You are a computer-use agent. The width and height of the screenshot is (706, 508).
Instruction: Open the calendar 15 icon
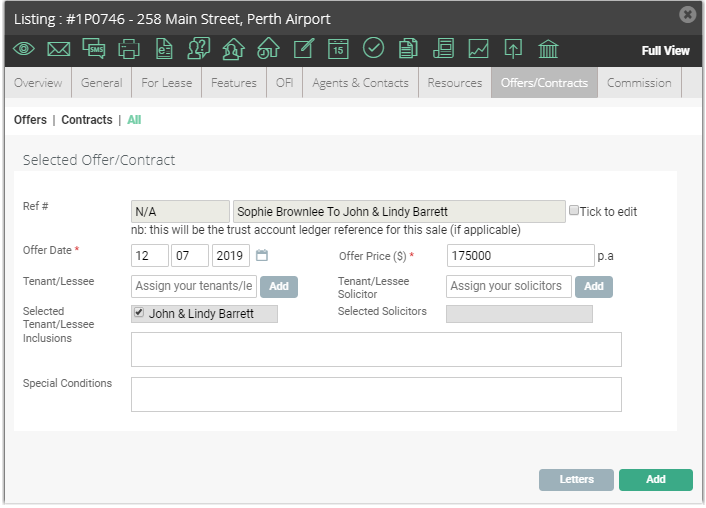[338, 49]
